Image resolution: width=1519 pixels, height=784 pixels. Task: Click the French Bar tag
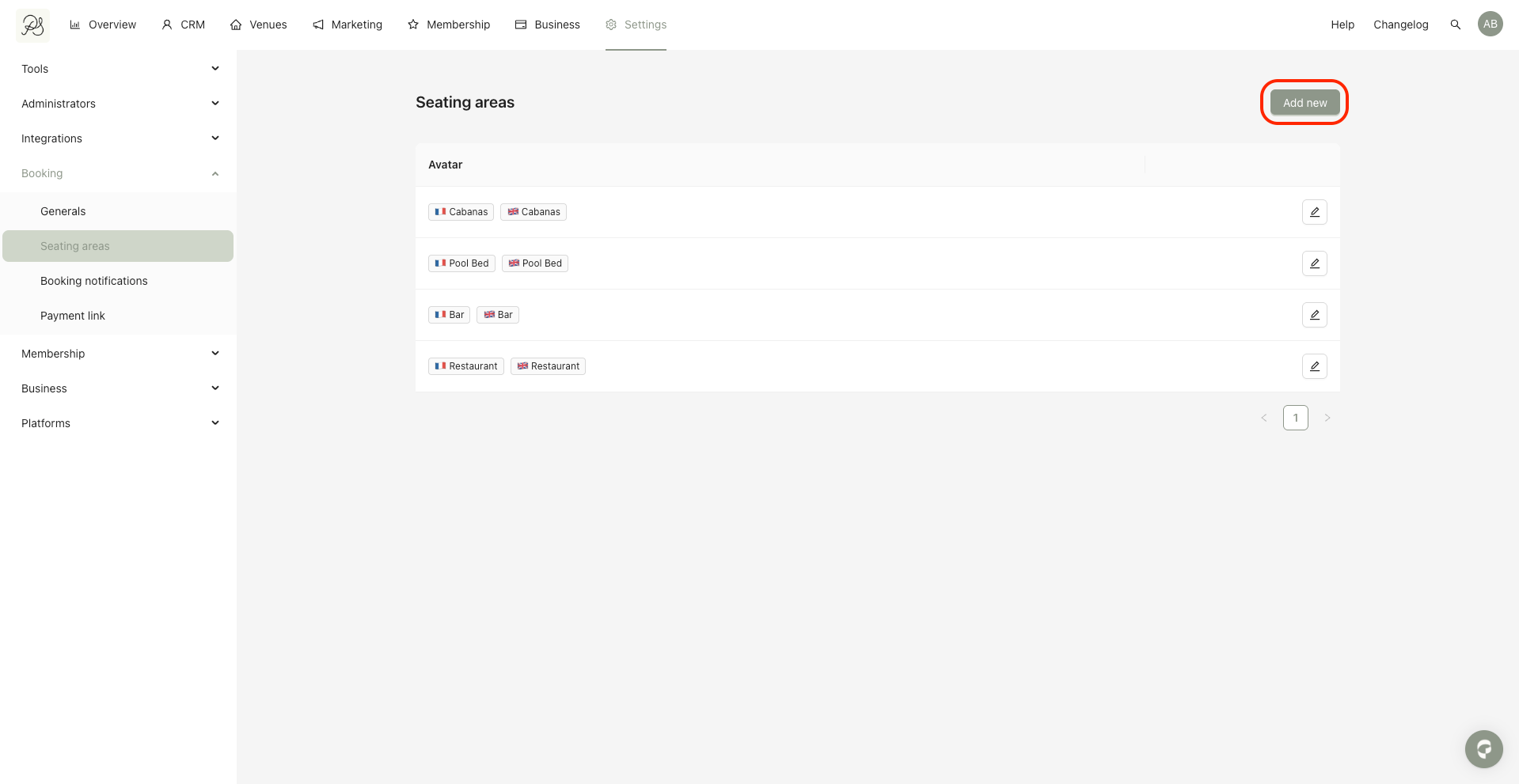(450, 315)
